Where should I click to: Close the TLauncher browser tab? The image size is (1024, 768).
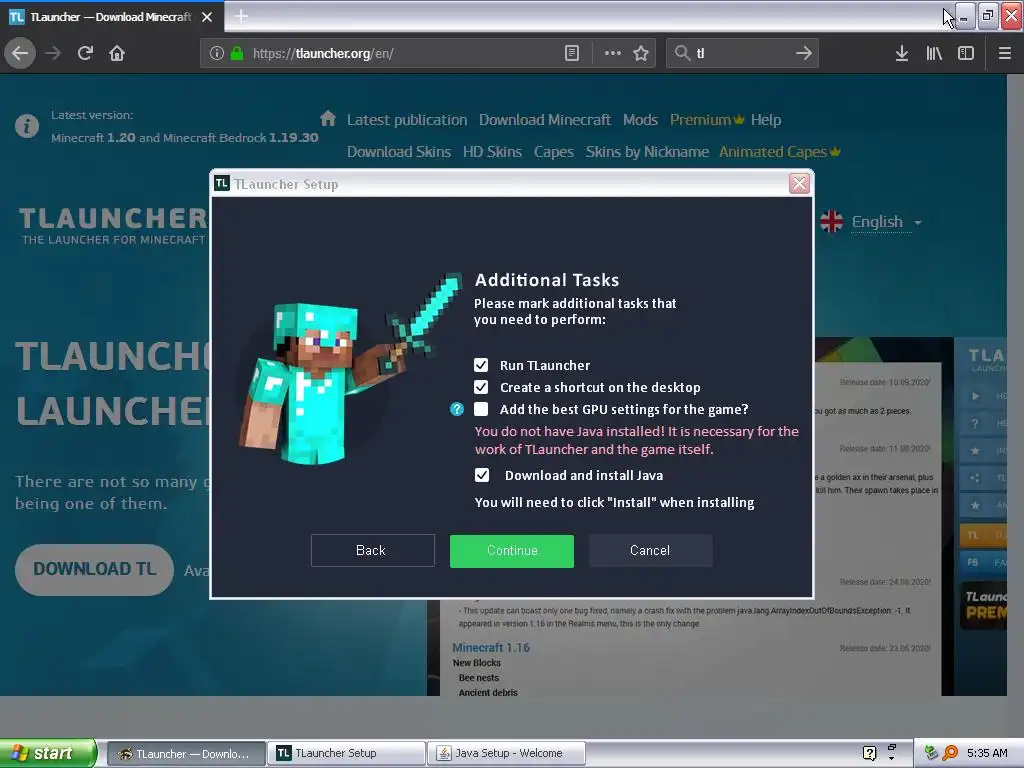coord(207,17)
